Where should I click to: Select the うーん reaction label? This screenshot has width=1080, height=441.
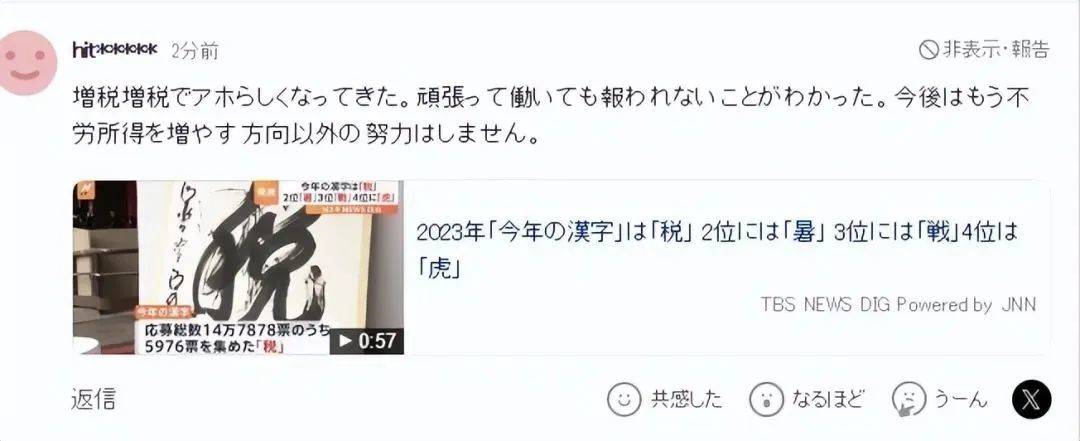[960, 399]
